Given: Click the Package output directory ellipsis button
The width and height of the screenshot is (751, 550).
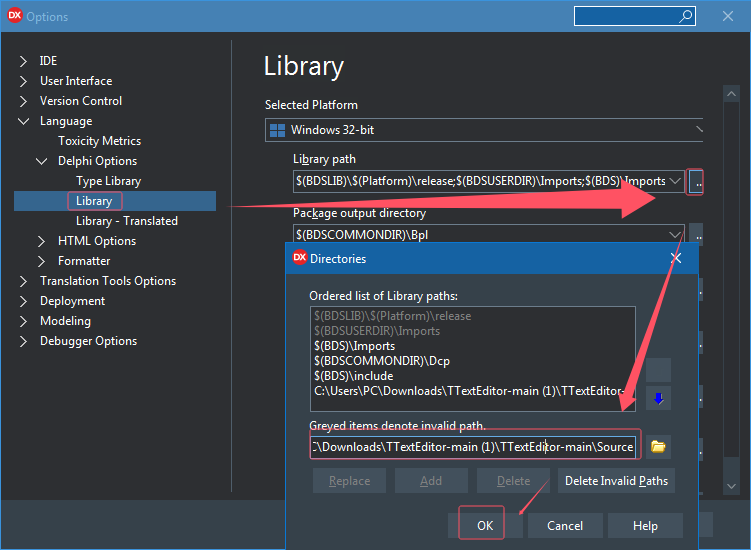Looking at the screenshot, I should (696, 235).
